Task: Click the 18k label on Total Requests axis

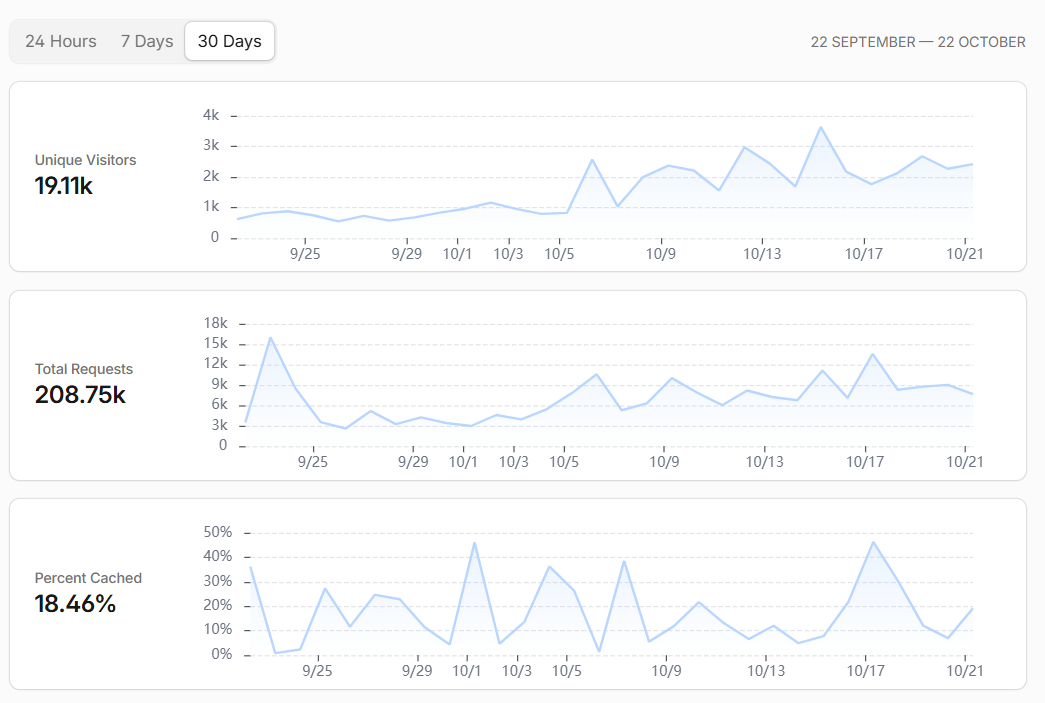Action: pos(215,323)
